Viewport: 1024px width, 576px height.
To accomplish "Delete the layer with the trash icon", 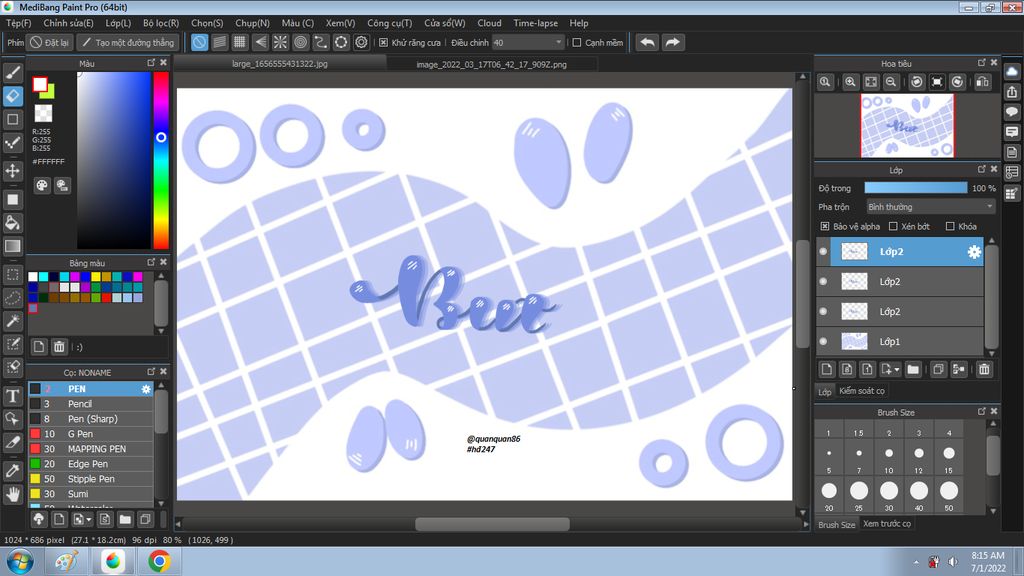I will tap(984, 370).
